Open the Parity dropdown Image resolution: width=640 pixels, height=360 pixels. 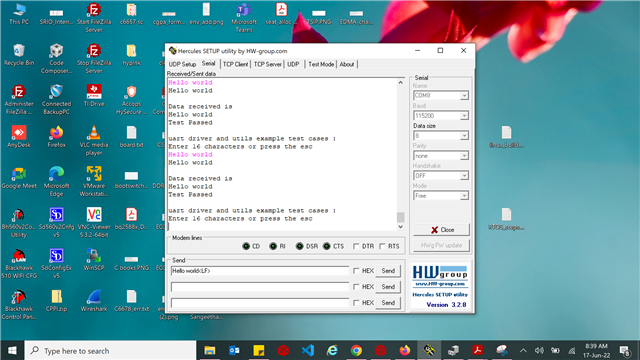pyautogui.click(x=464, y=156)
